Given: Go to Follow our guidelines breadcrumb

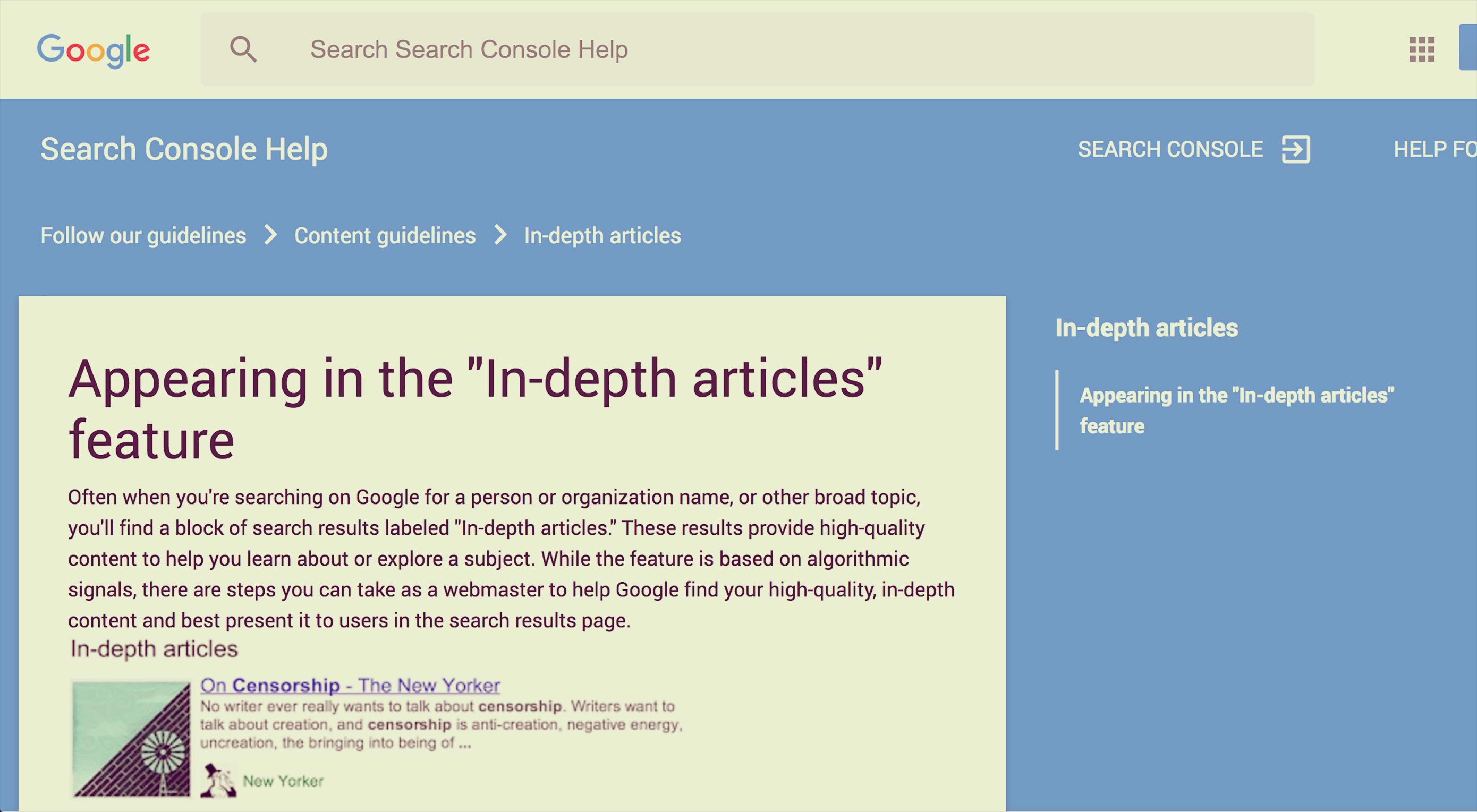Looking at the screenshot, I should [x=143, y=235].
